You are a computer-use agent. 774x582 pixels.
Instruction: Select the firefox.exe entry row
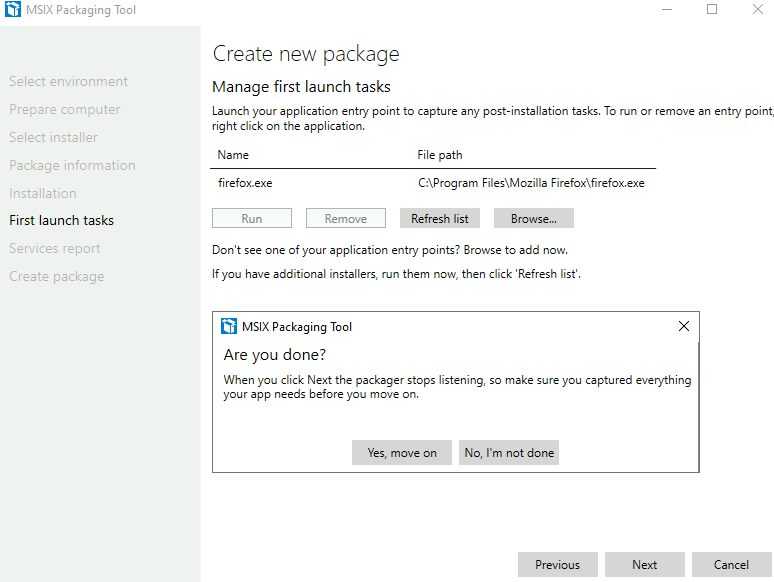[x=433, y=183]
